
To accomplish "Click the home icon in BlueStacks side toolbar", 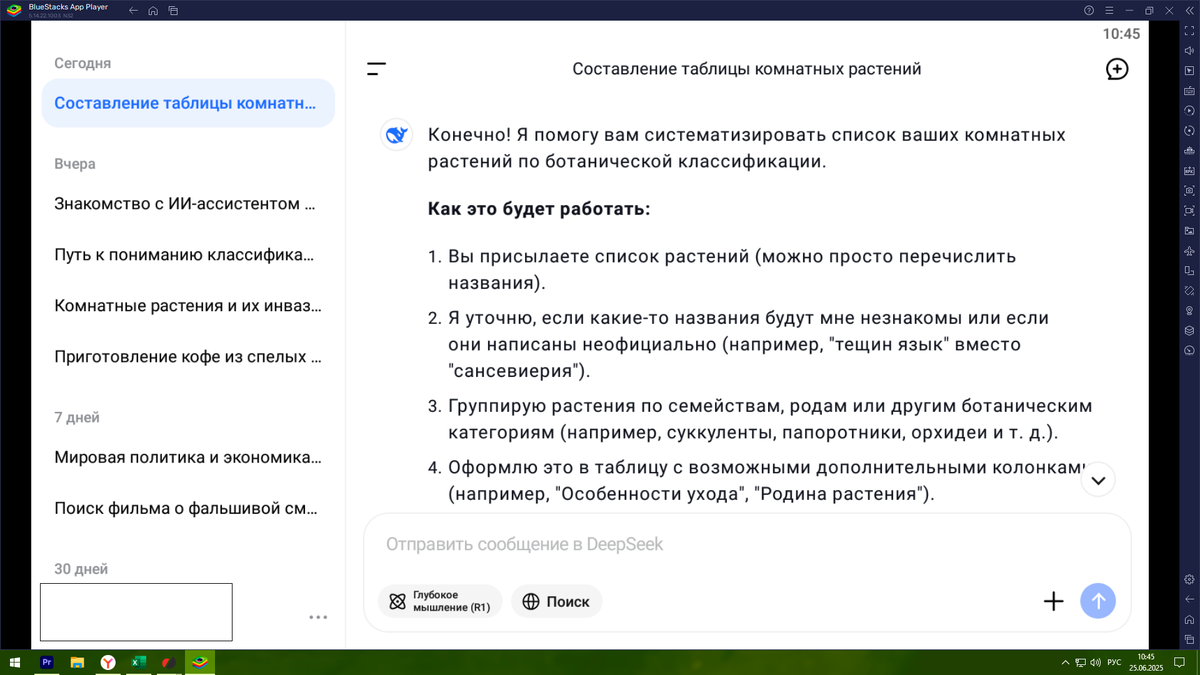I will tap(1189, 619).
